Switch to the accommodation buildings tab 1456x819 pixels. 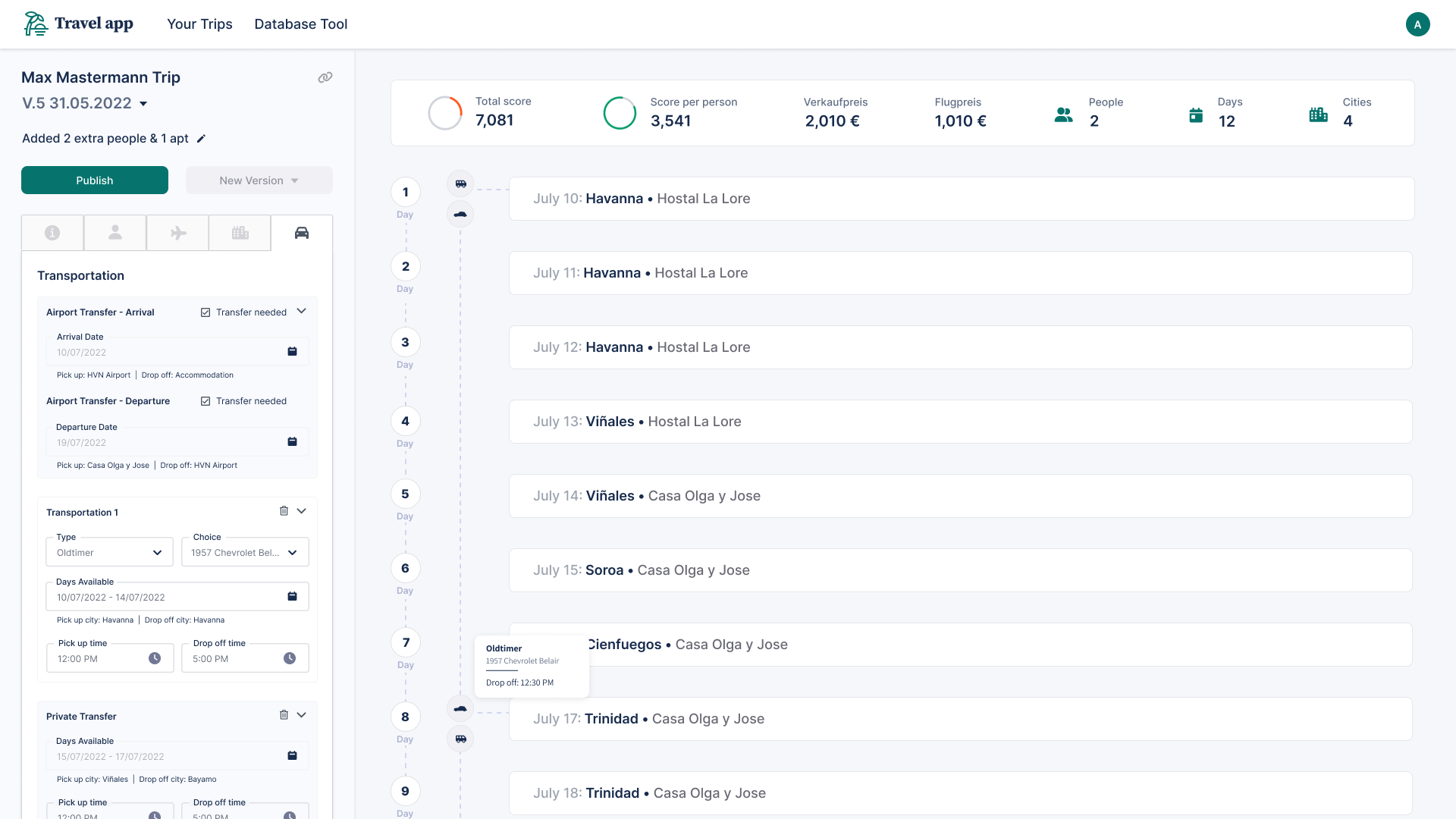coord(240,233)
